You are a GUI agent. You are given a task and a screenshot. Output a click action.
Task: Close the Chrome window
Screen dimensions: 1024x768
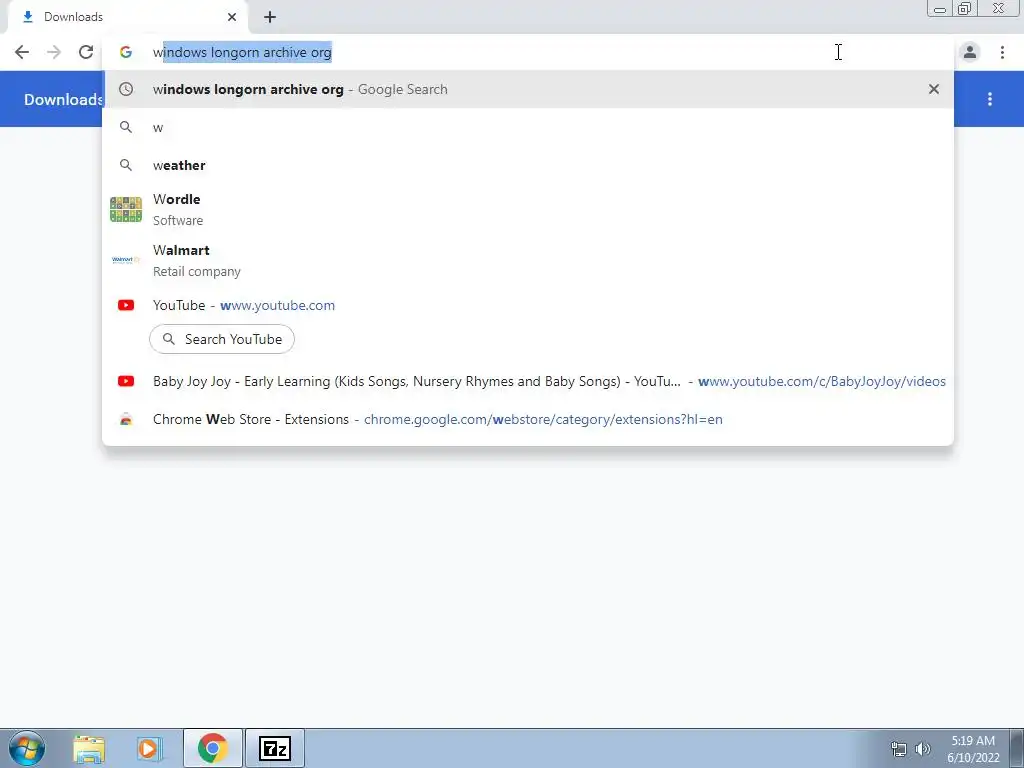click(999, 8)
